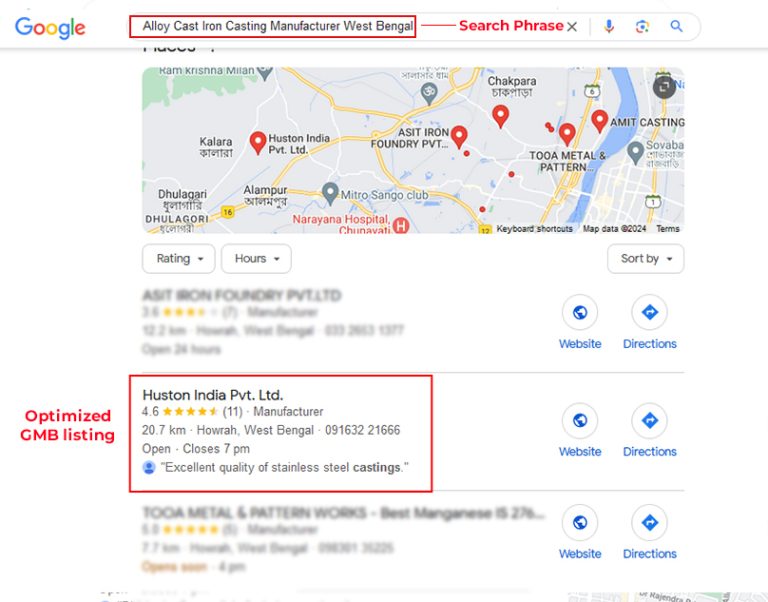This screenshot has height=602, width=768.
Task: Open the Huston India Pvt. Ltd. listing title
Action: pyautogui.click(x=213, y=395)
